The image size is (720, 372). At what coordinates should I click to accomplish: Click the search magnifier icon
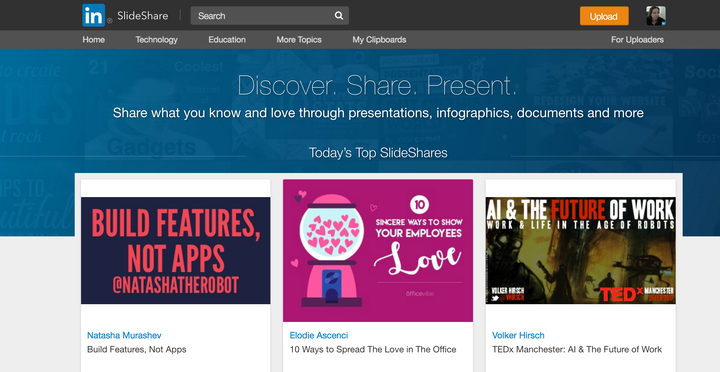pyautogui.click(x=339, y=16)
